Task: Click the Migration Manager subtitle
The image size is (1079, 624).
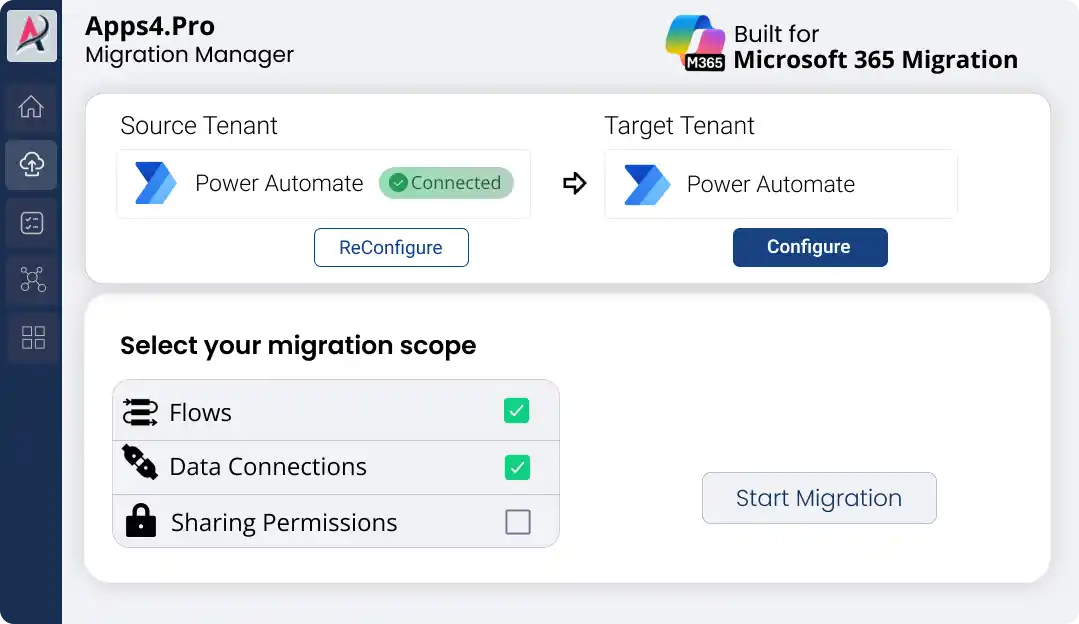Action: (189, 54)
